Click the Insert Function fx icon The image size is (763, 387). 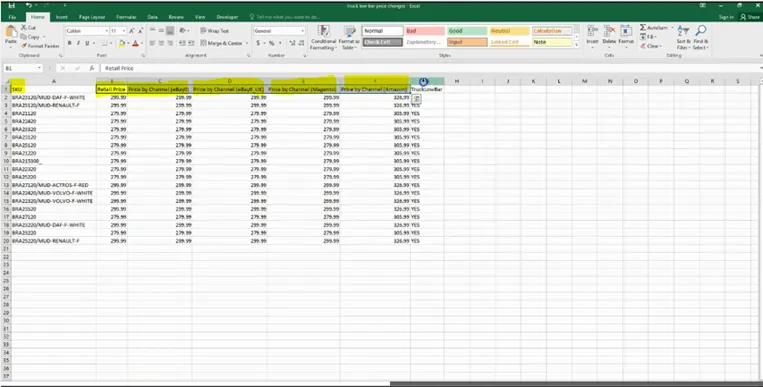click(x=91, y=68)
